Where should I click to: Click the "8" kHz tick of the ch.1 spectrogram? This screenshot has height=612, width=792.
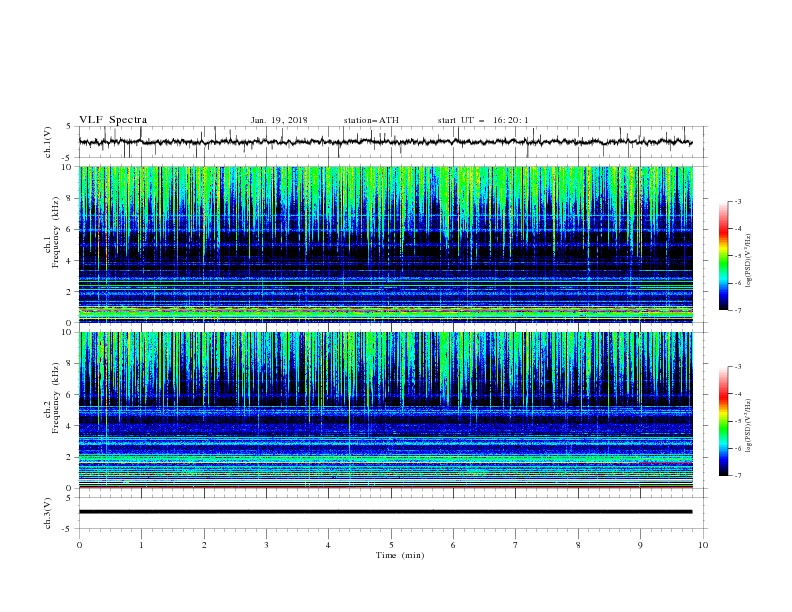(x=70, y=198)
